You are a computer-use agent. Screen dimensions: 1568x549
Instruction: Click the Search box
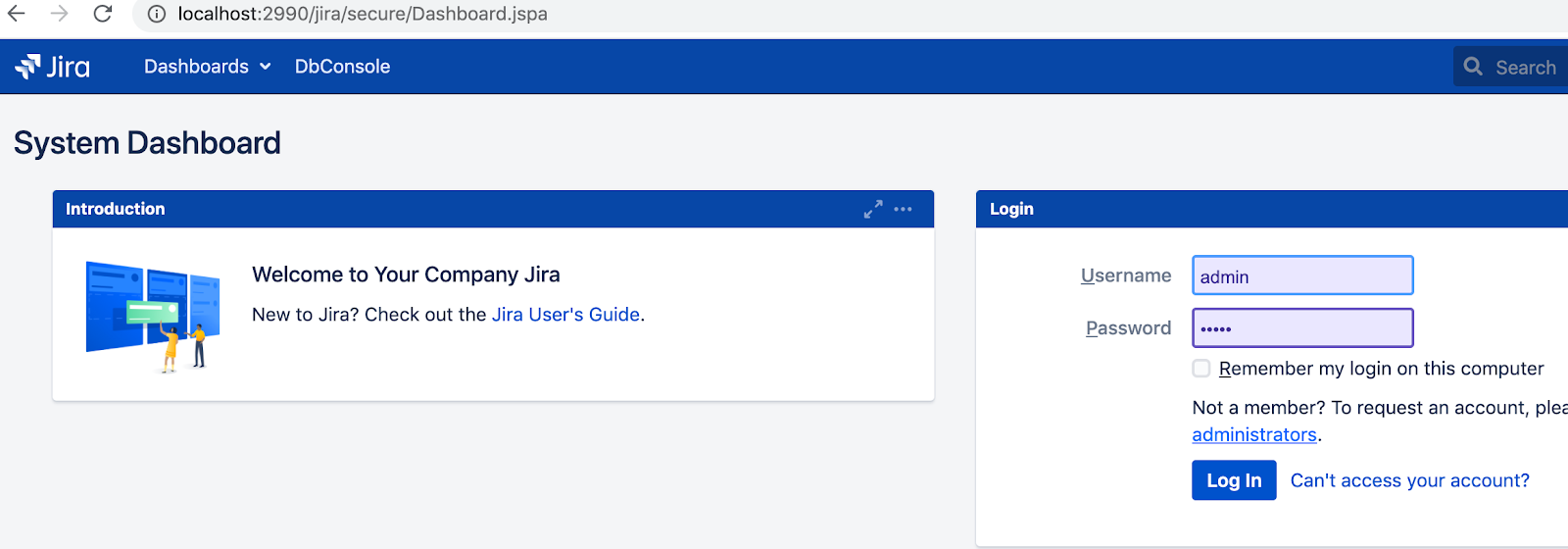pyautogui.click(x=1510, y=67)
